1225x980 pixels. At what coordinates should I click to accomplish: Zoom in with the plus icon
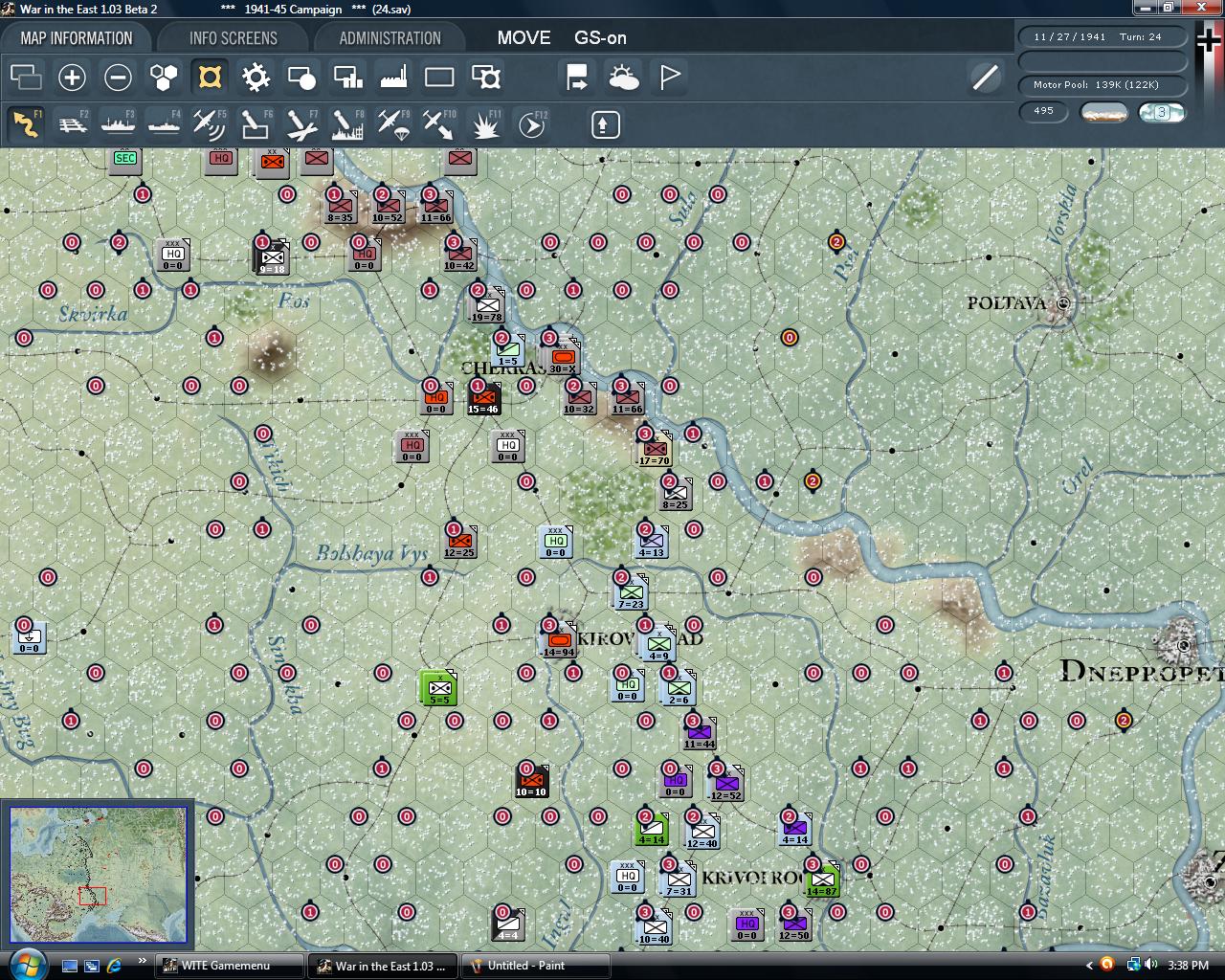click(x=72, y=77)
